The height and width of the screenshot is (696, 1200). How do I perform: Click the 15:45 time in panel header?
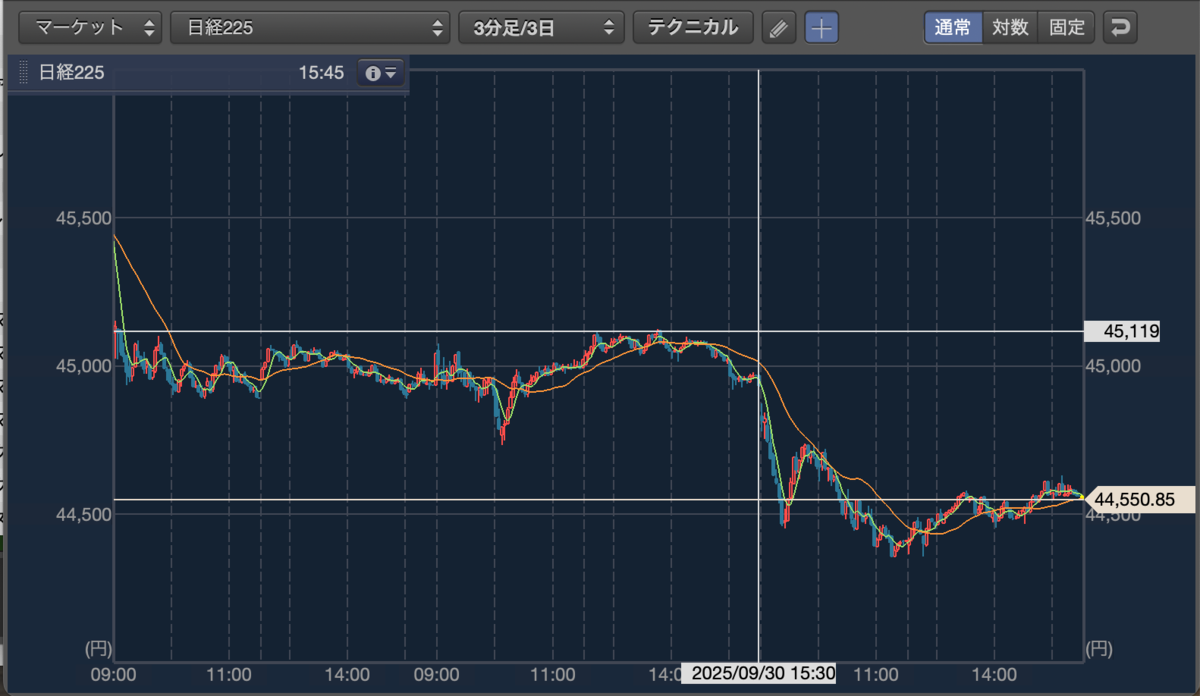click(321, 73)
